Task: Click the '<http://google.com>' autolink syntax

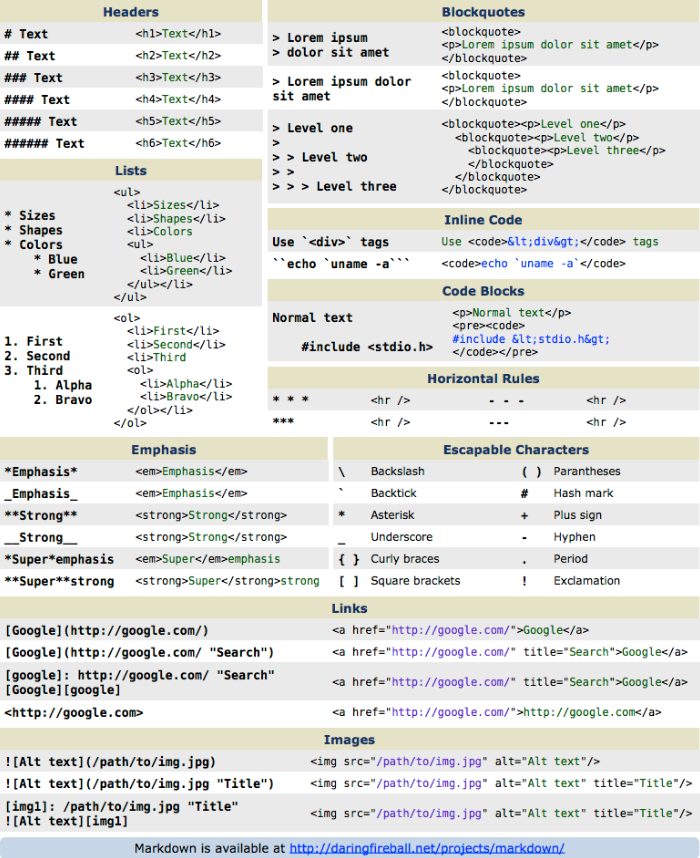Action: (73, 712)
